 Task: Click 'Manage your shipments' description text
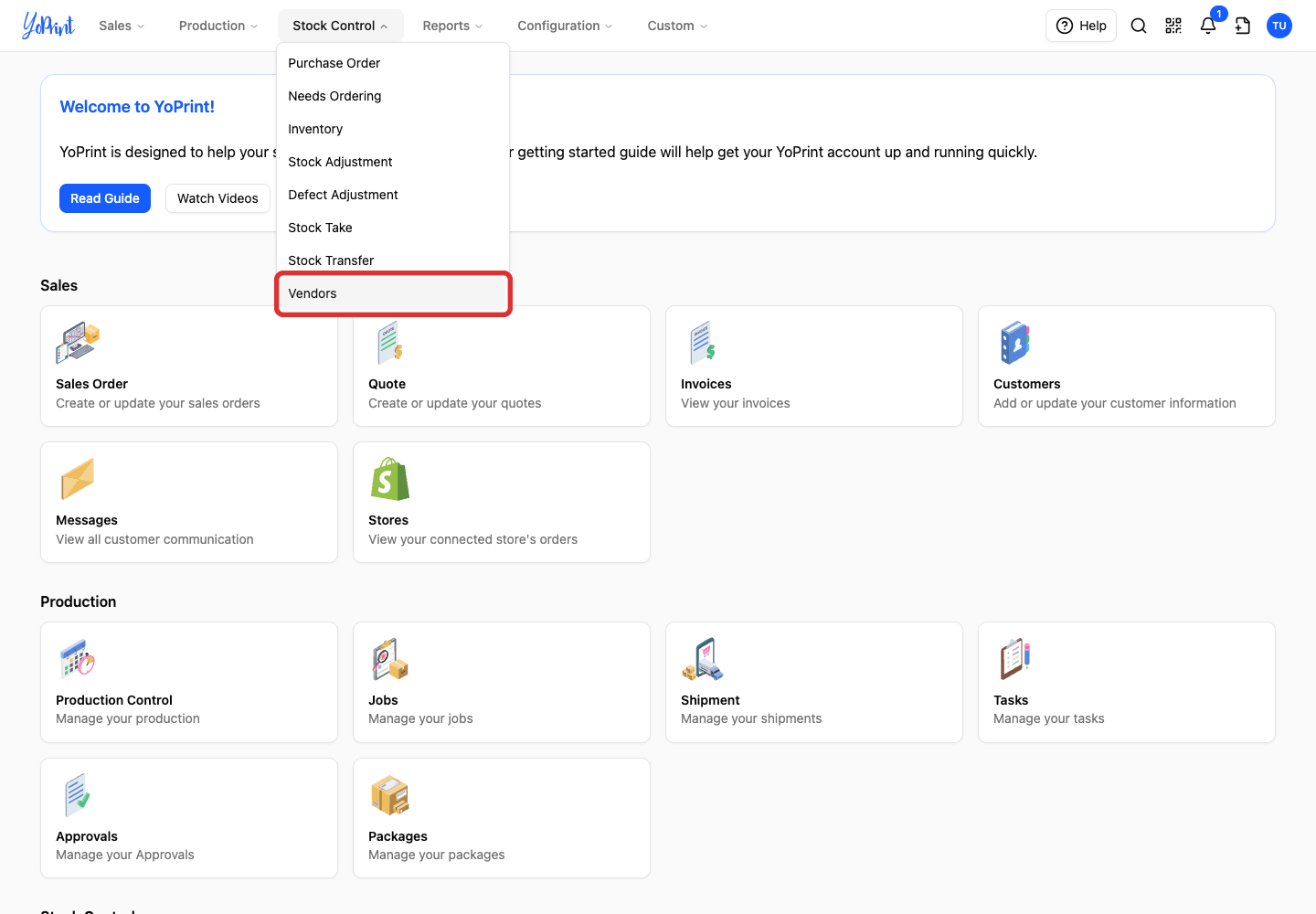click(x=751, y=718)
